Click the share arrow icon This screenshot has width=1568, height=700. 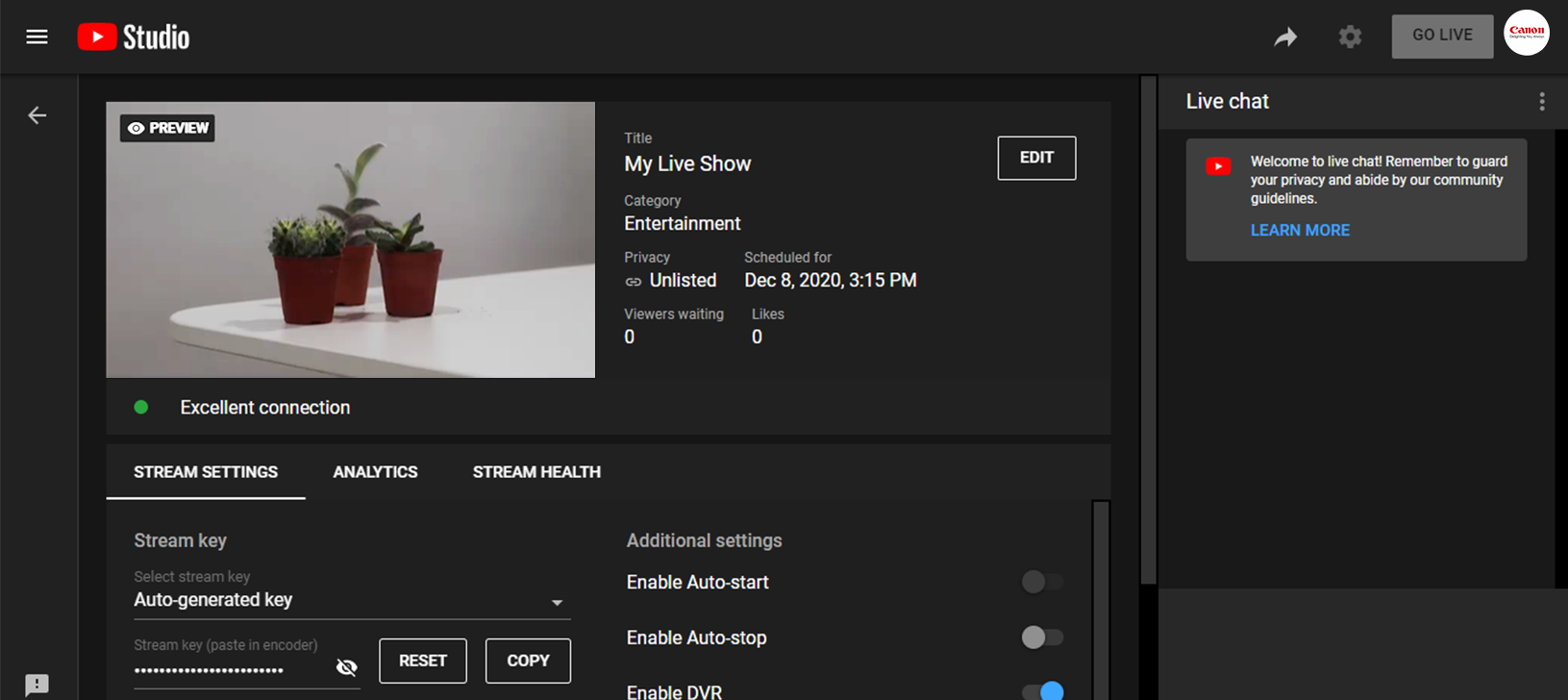1285,37
